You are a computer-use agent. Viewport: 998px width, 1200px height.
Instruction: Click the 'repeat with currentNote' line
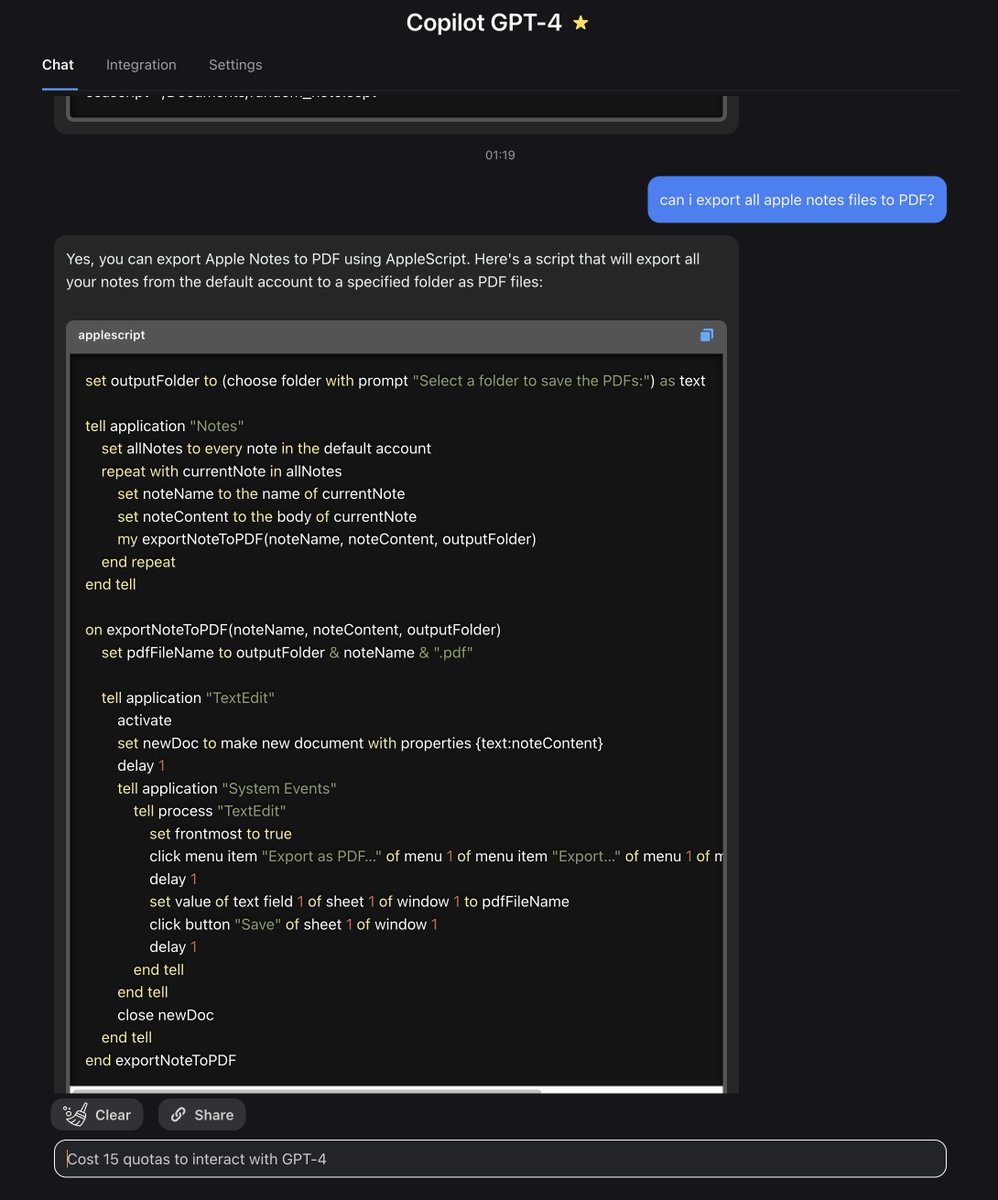(x=221, y=471)
